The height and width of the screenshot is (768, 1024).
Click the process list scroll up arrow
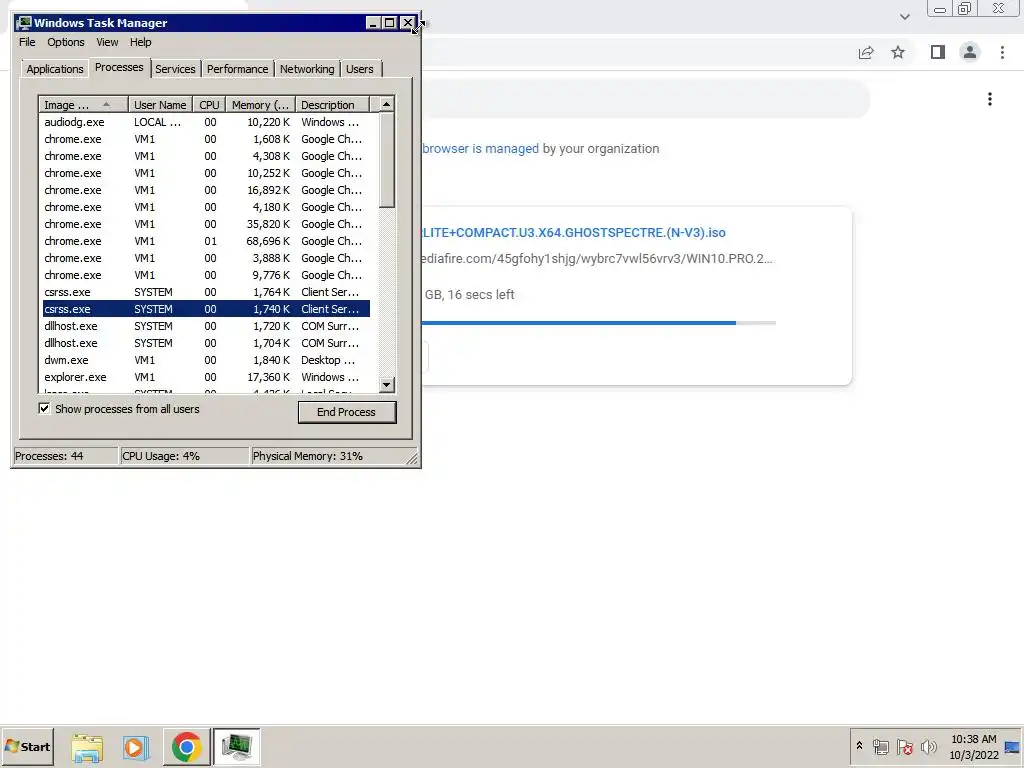click(x=387, y=104)
